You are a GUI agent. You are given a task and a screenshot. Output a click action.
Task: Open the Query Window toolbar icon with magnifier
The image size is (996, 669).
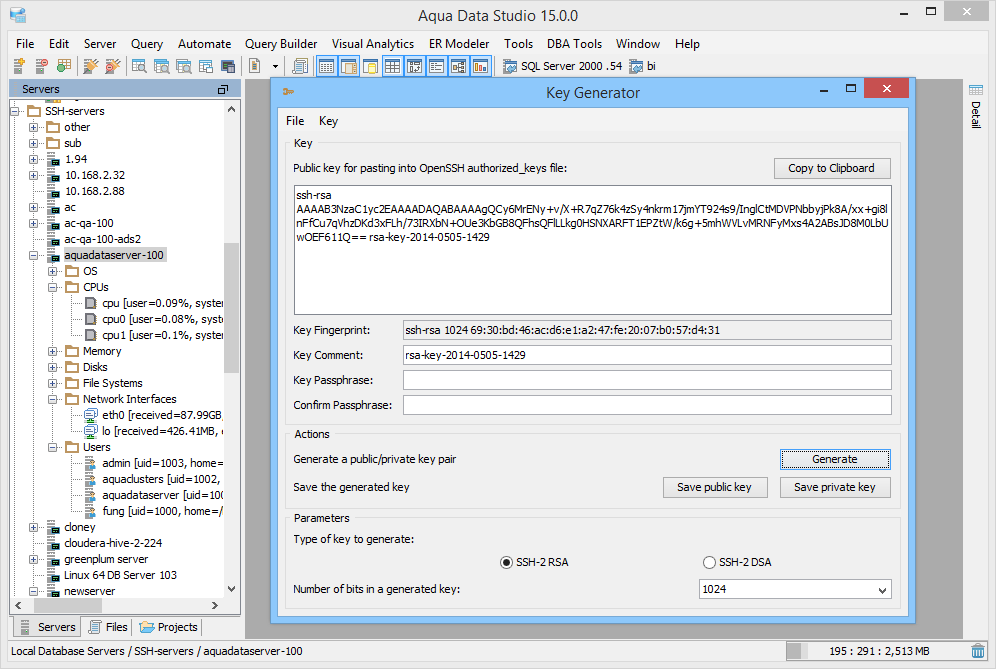[x=138, y=65]
